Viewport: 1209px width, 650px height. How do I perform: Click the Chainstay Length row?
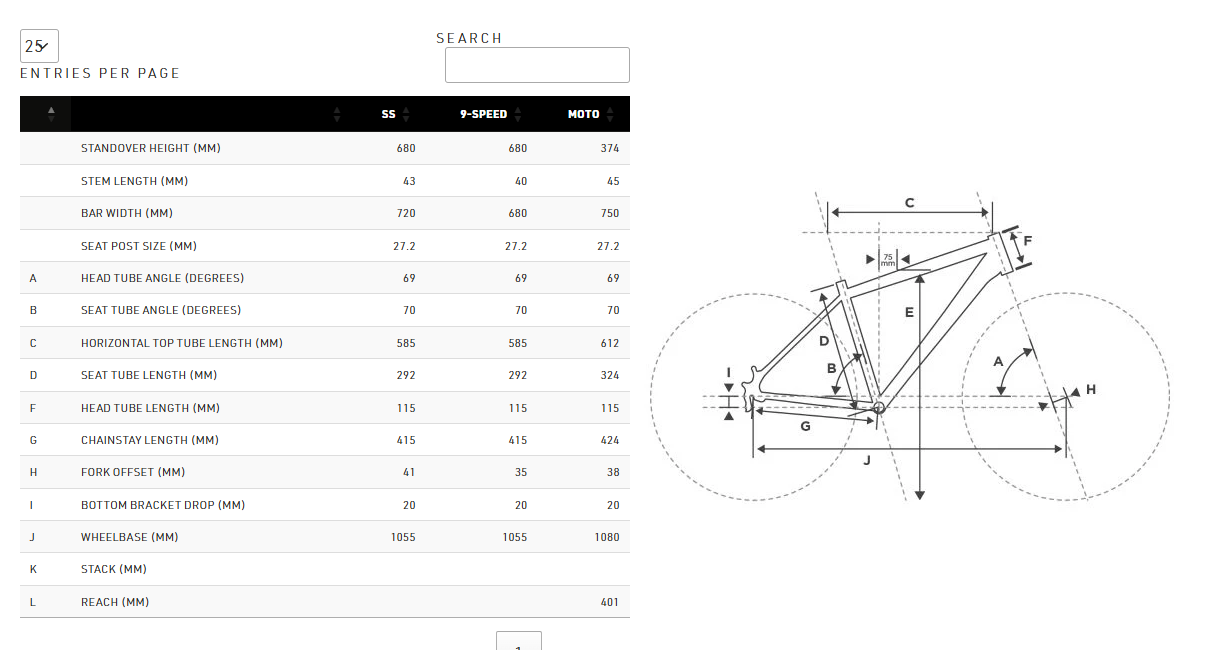click(x=325, y=440)
